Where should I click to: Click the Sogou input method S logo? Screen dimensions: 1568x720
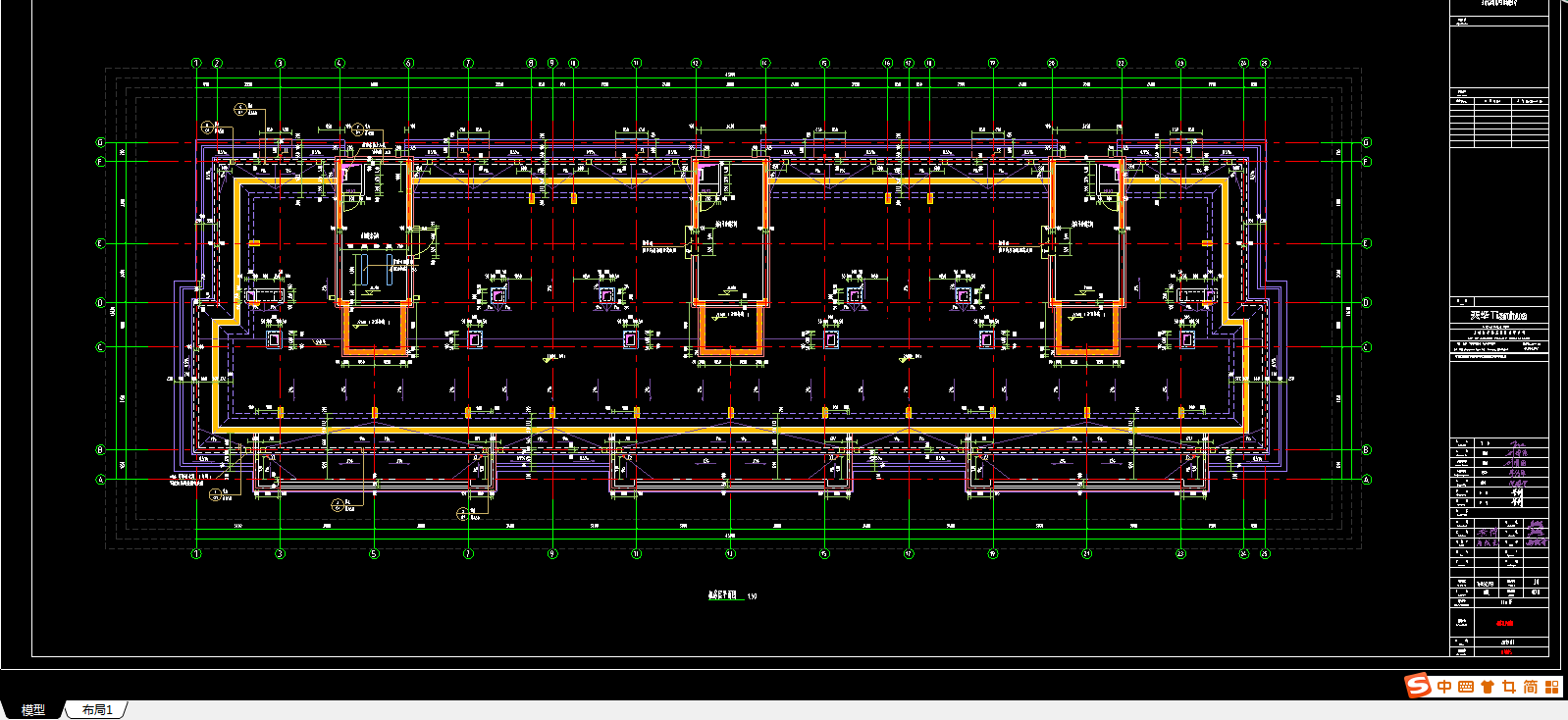click(x=1418, y=686)
